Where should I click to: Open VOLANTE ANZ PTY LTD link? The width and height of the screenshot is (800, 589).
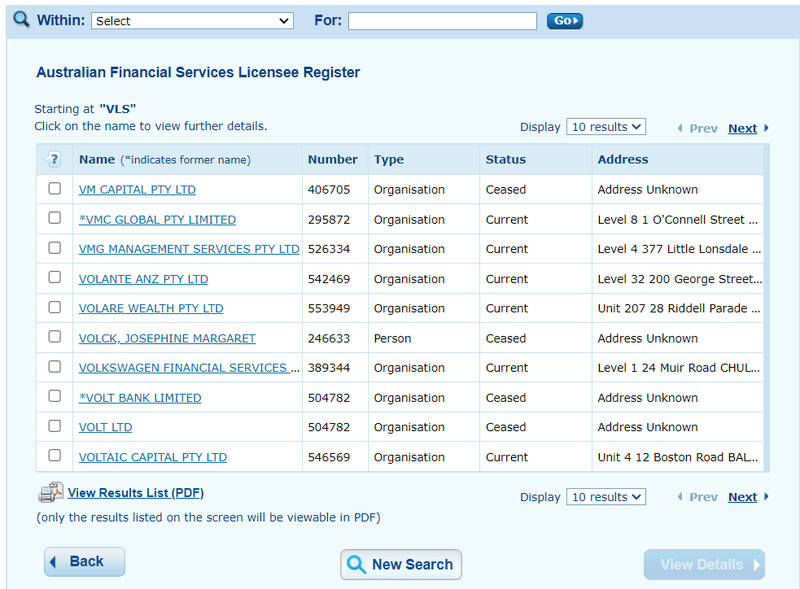pos(143,279)
